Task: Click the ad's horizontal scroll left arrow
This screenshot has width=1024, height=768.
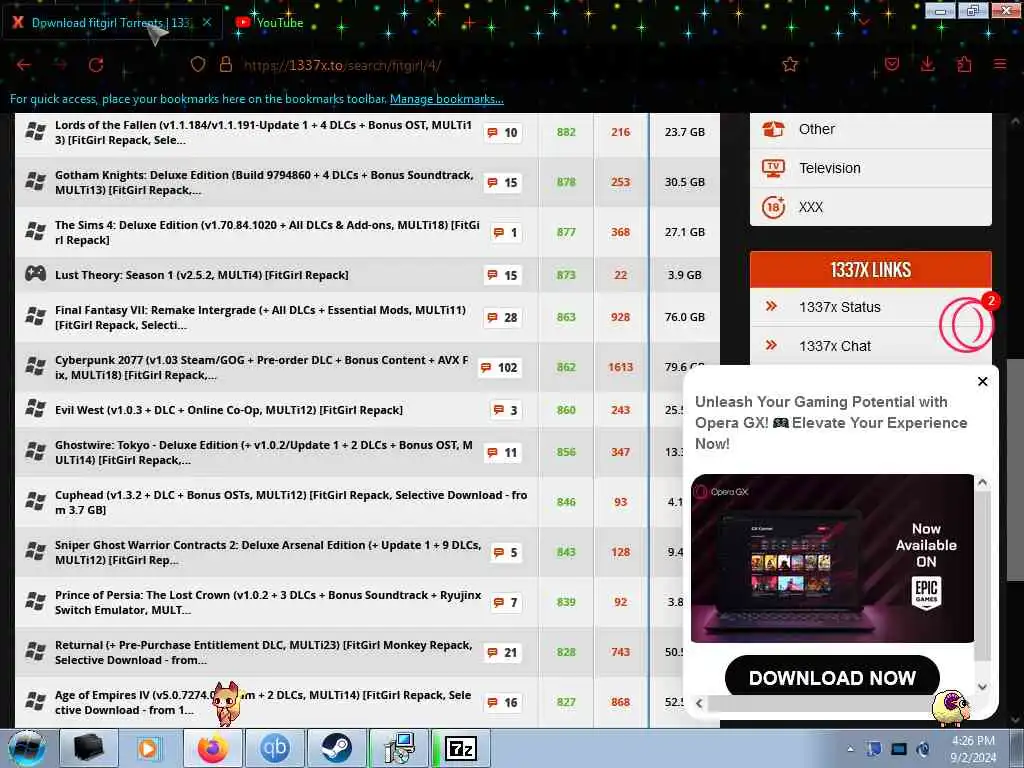Action: (x=699, y=703)
